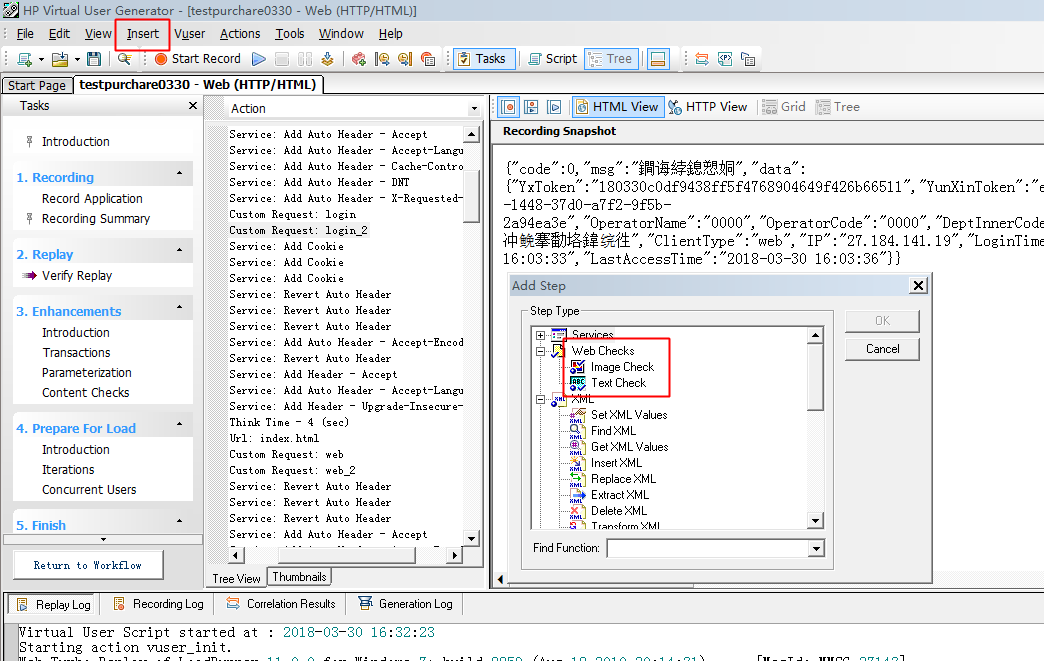Select Image Check step type
The height and width of the screenshot is (661, 1044).
[623, 367]
